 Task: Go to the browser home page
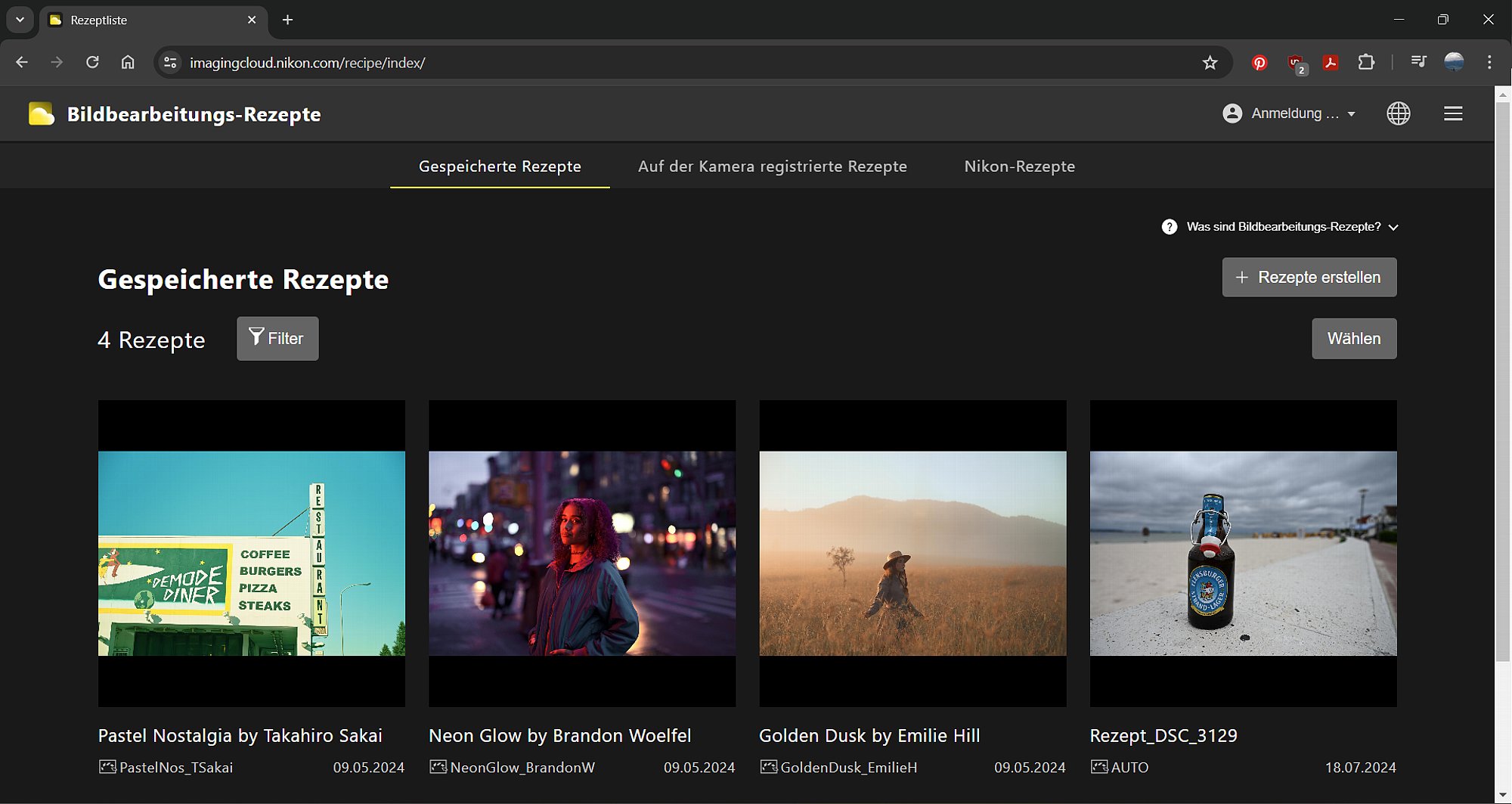128,63
